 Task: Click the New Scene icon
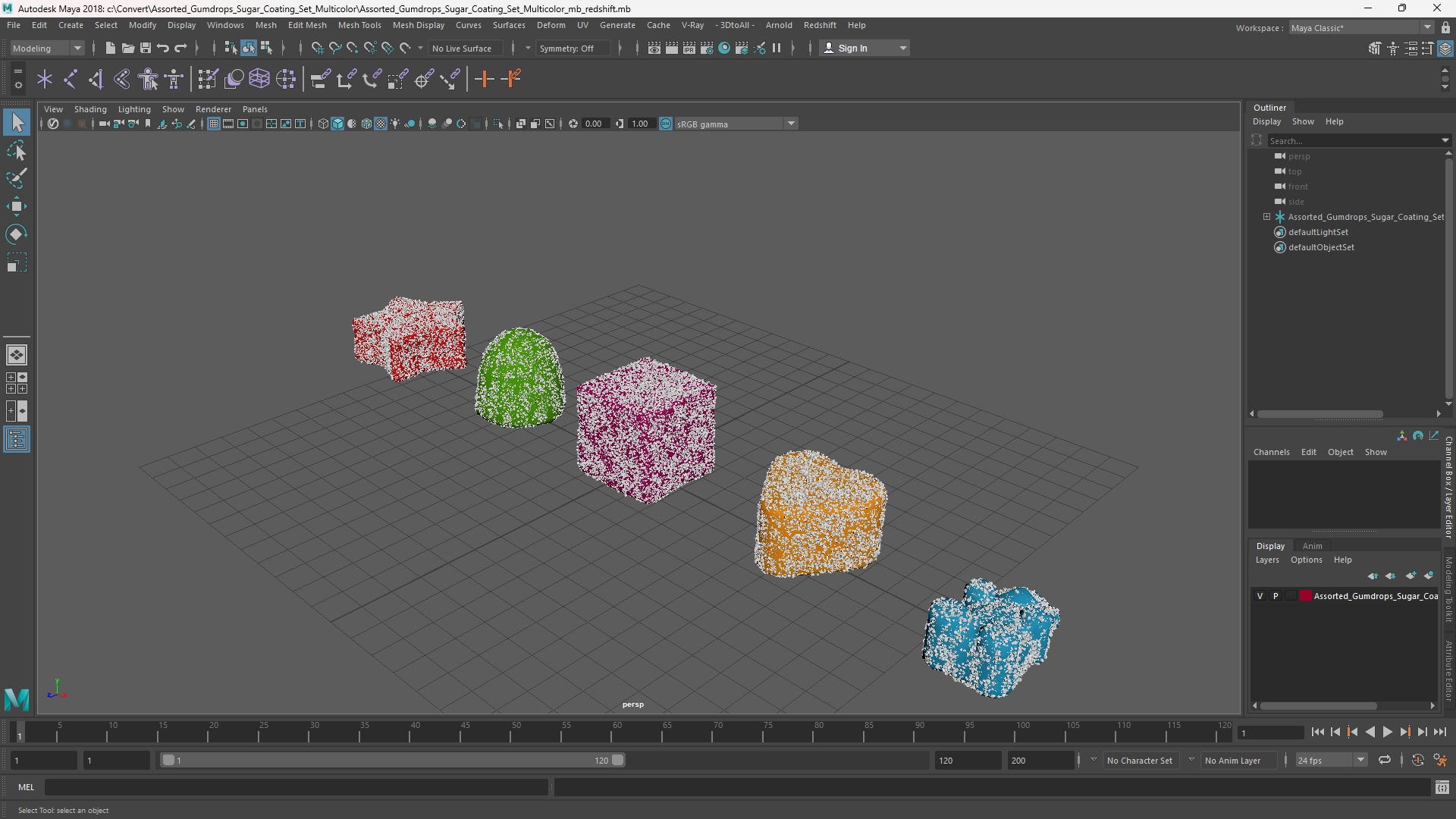110,48
